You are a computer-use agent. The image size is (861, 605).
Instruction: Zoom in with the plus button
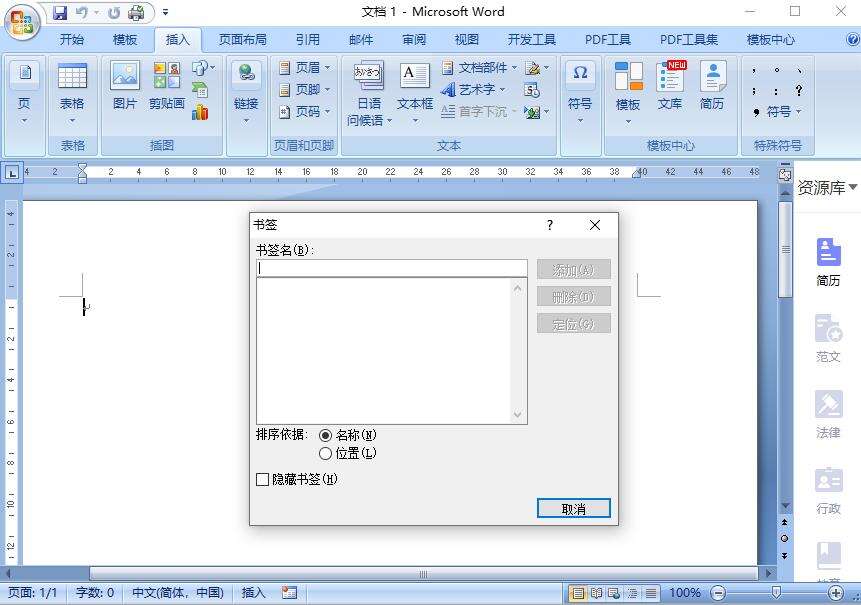(835, 593)
